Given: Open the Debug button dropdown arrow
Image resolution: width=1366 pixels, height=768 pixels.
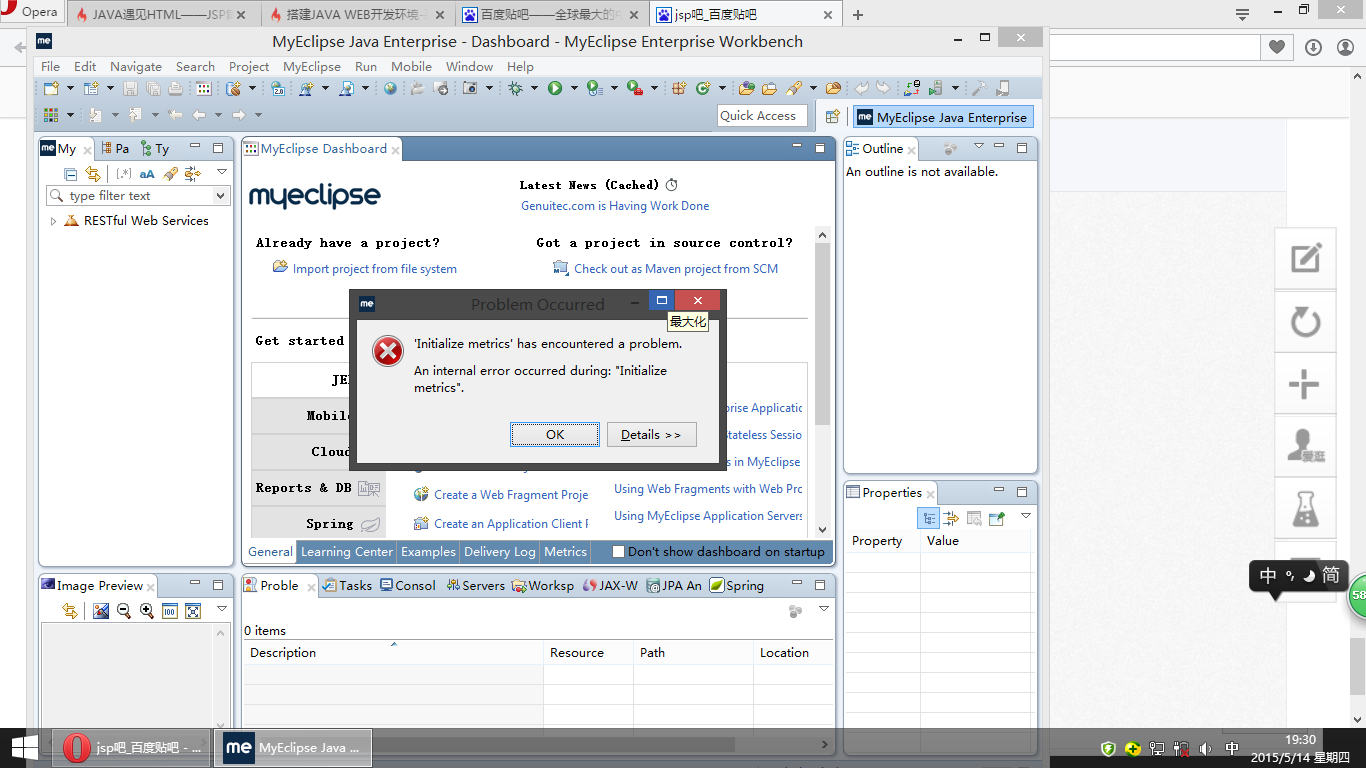Looking at the screenshot, I should (534, 89).
